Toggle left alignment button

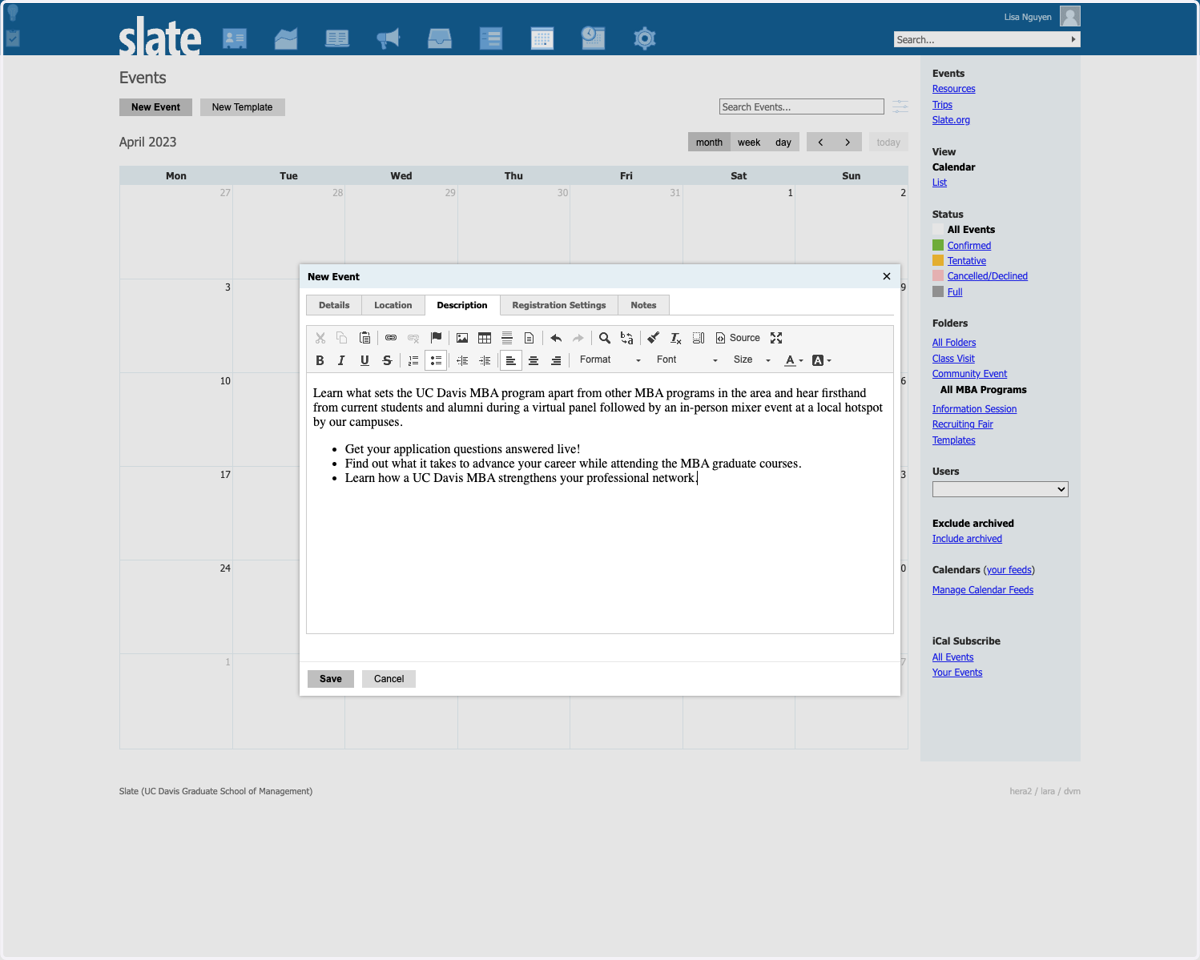[511, 360]
